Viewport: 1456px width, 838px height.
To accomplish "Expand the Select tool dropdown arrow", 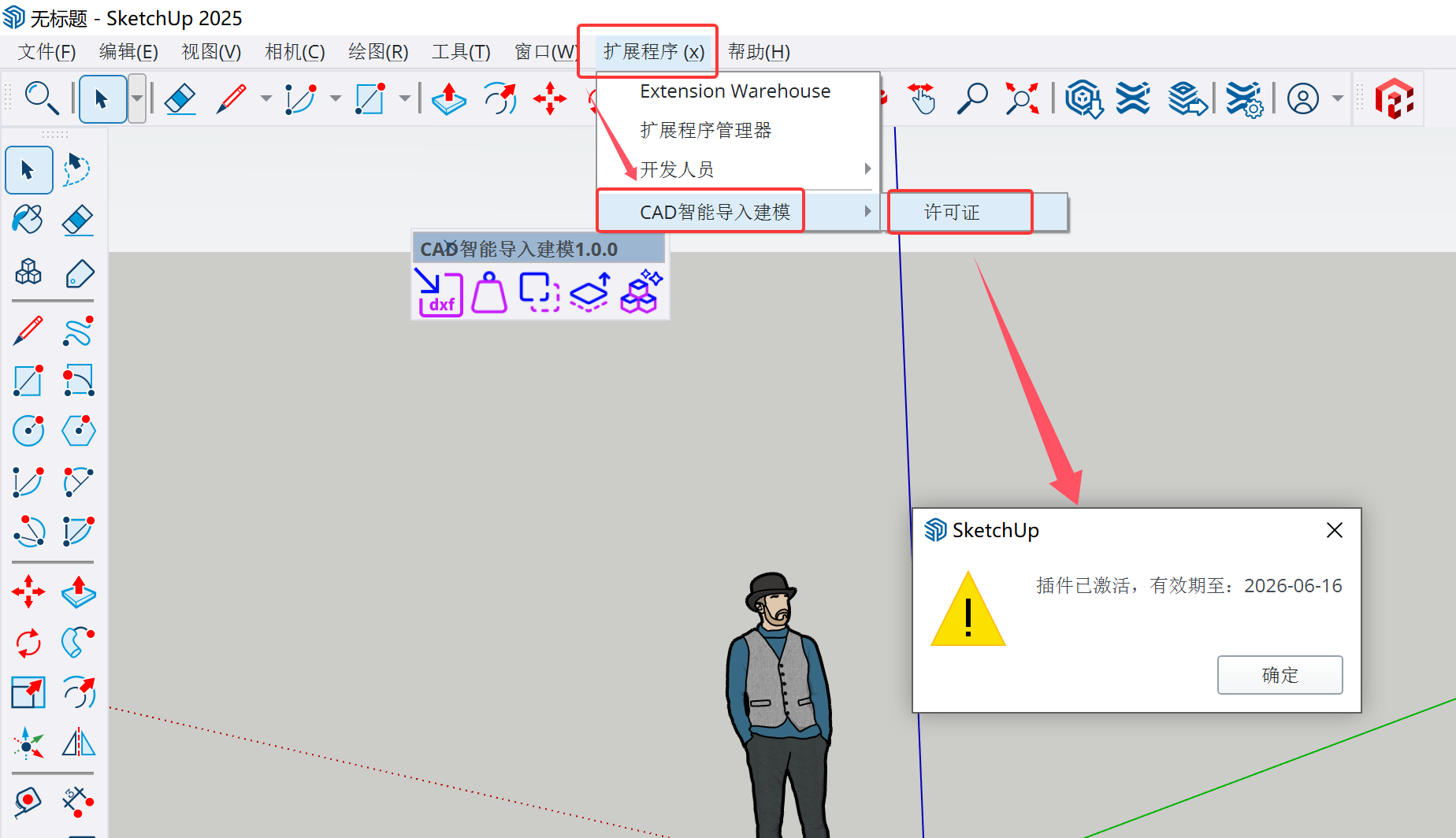I will [x=137, y=99].
